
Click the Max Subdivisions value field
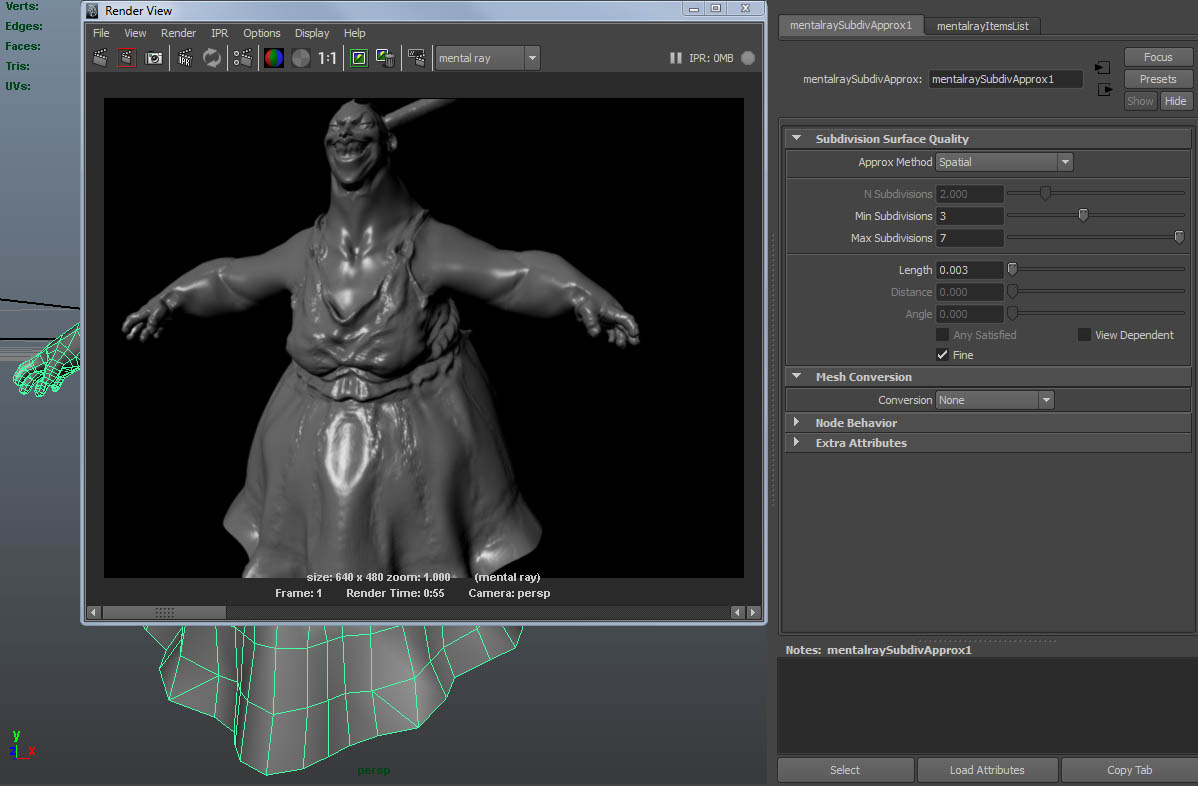point(970,238)
